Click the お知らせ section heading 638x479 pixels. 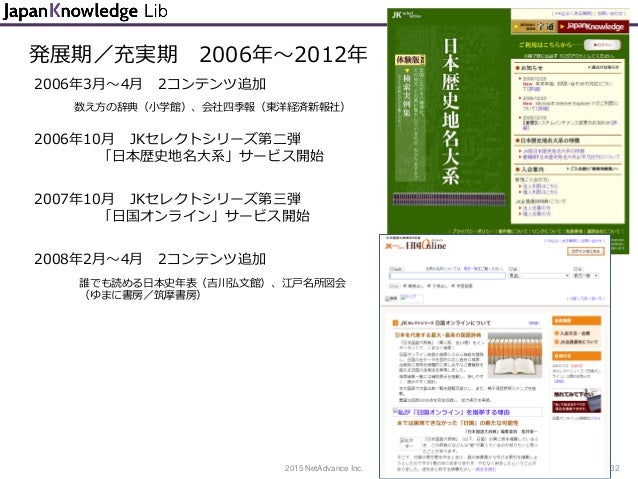(x=531, y=68)
